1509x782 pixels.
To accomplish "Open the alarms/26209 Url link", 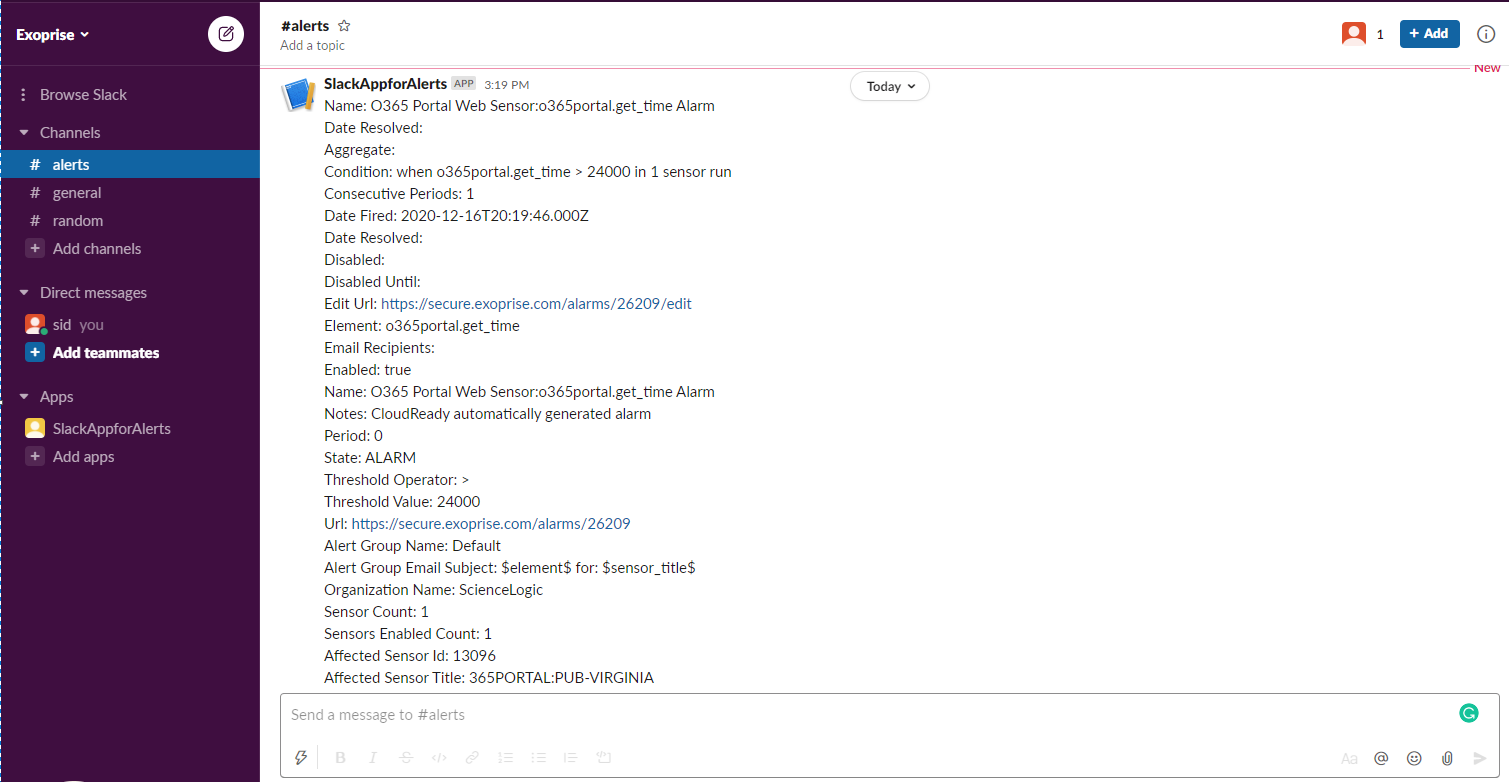I will [x=491, y=524].
